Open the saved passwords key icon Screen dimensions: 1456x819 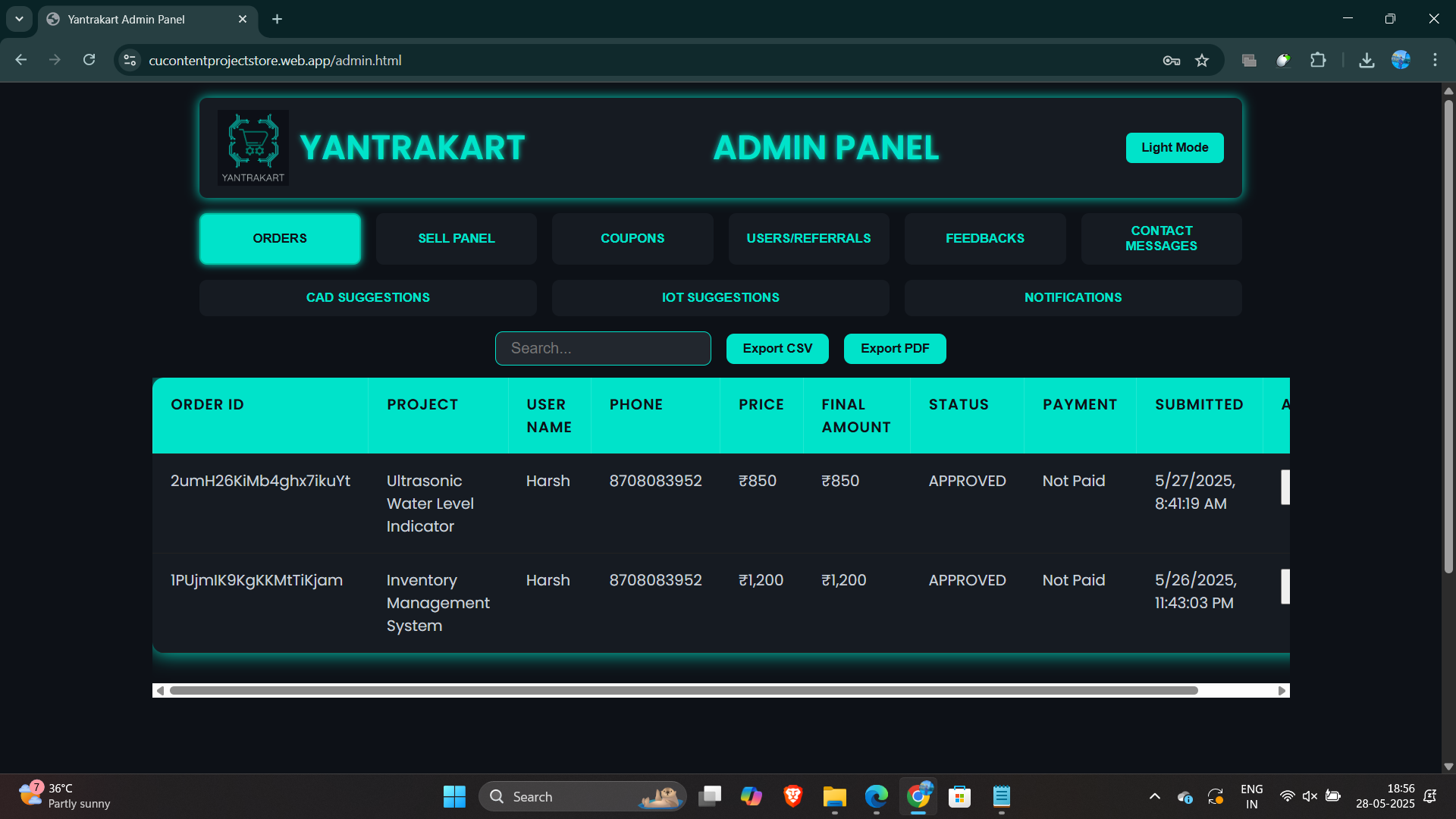1171,61
